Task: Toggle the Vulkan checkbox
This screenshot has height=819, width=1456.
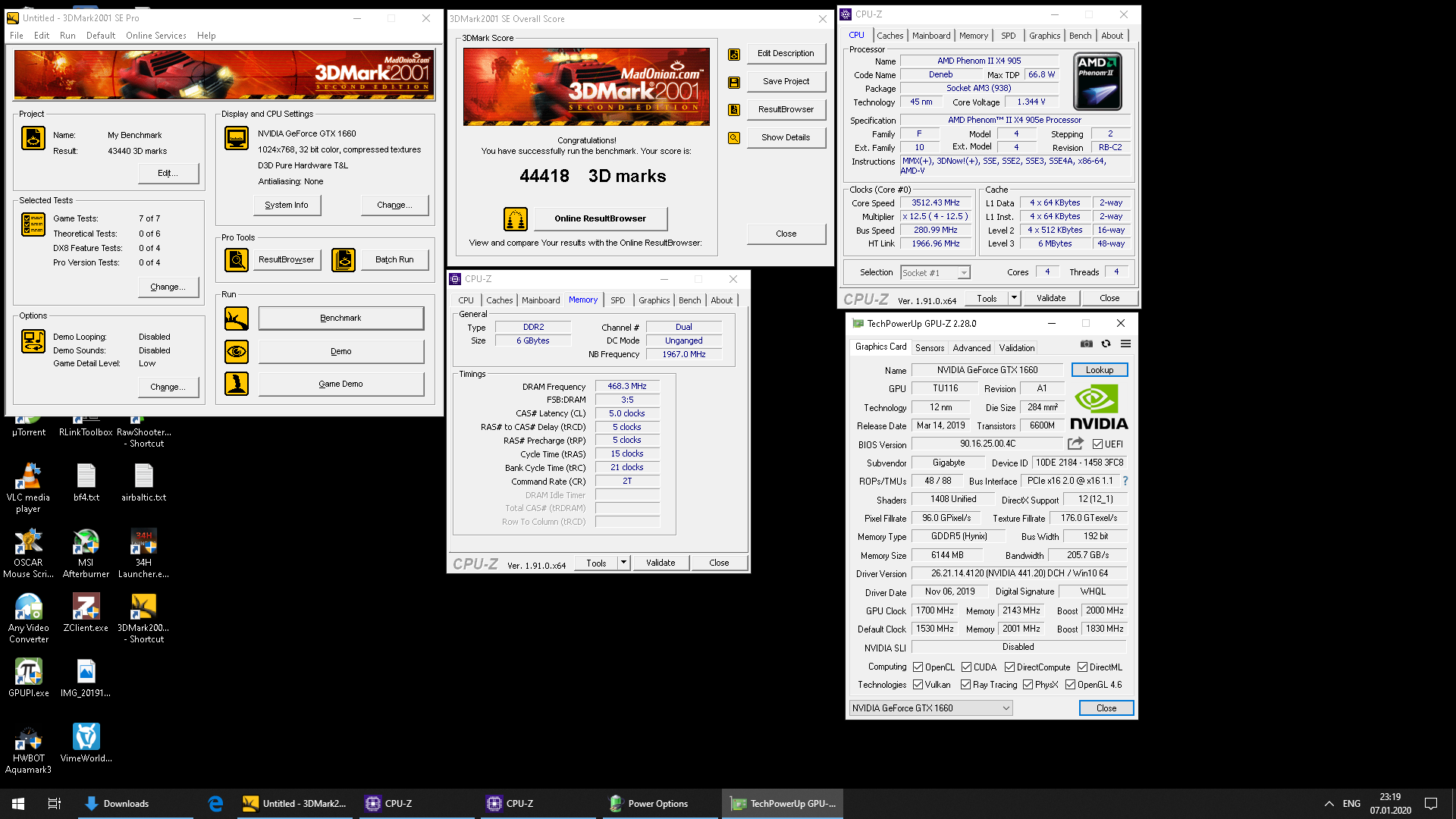Action: [918, 685]
